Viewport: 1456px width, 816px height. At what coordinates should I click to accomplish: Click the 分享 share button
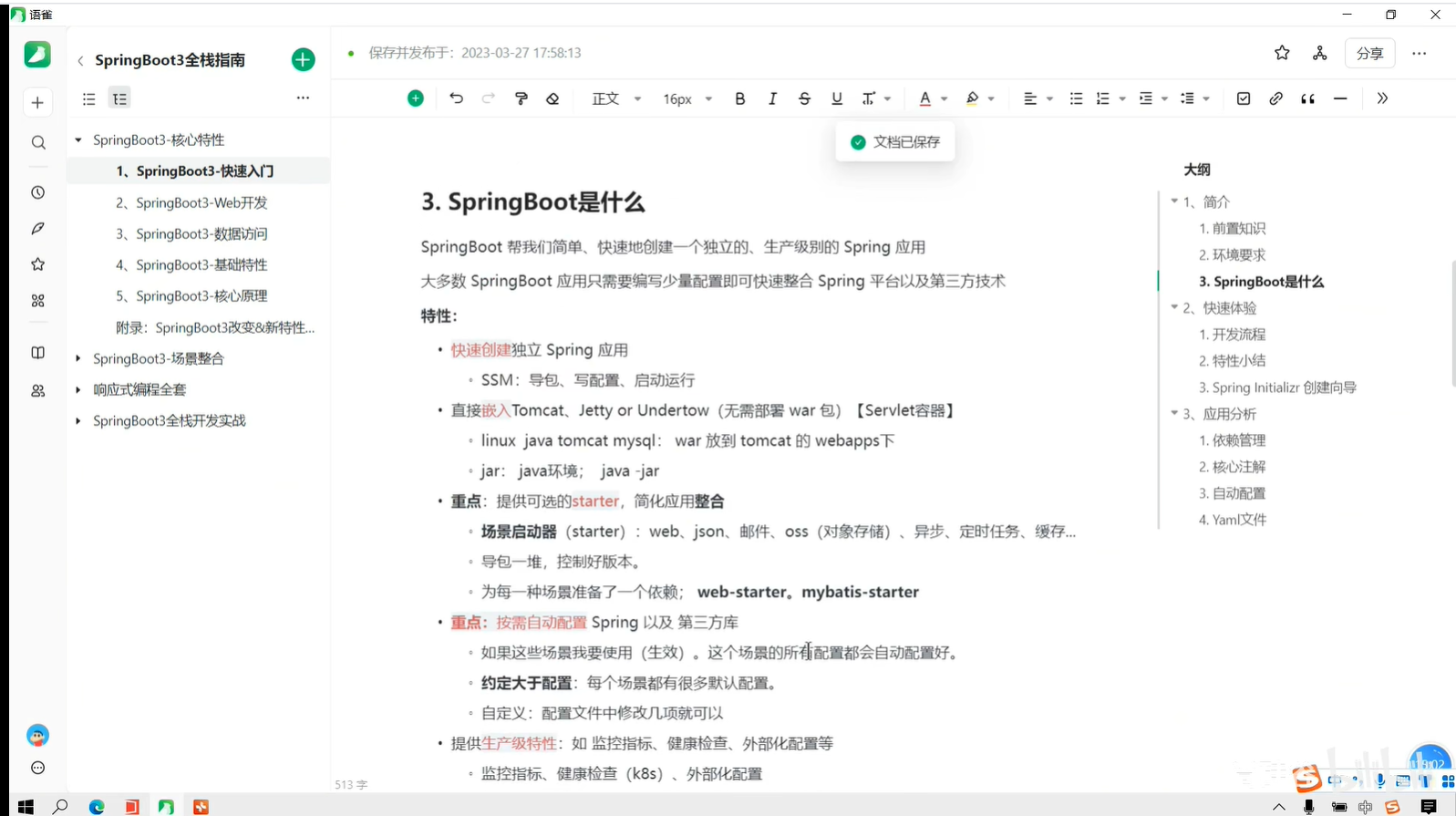(x=1369, y=53)
